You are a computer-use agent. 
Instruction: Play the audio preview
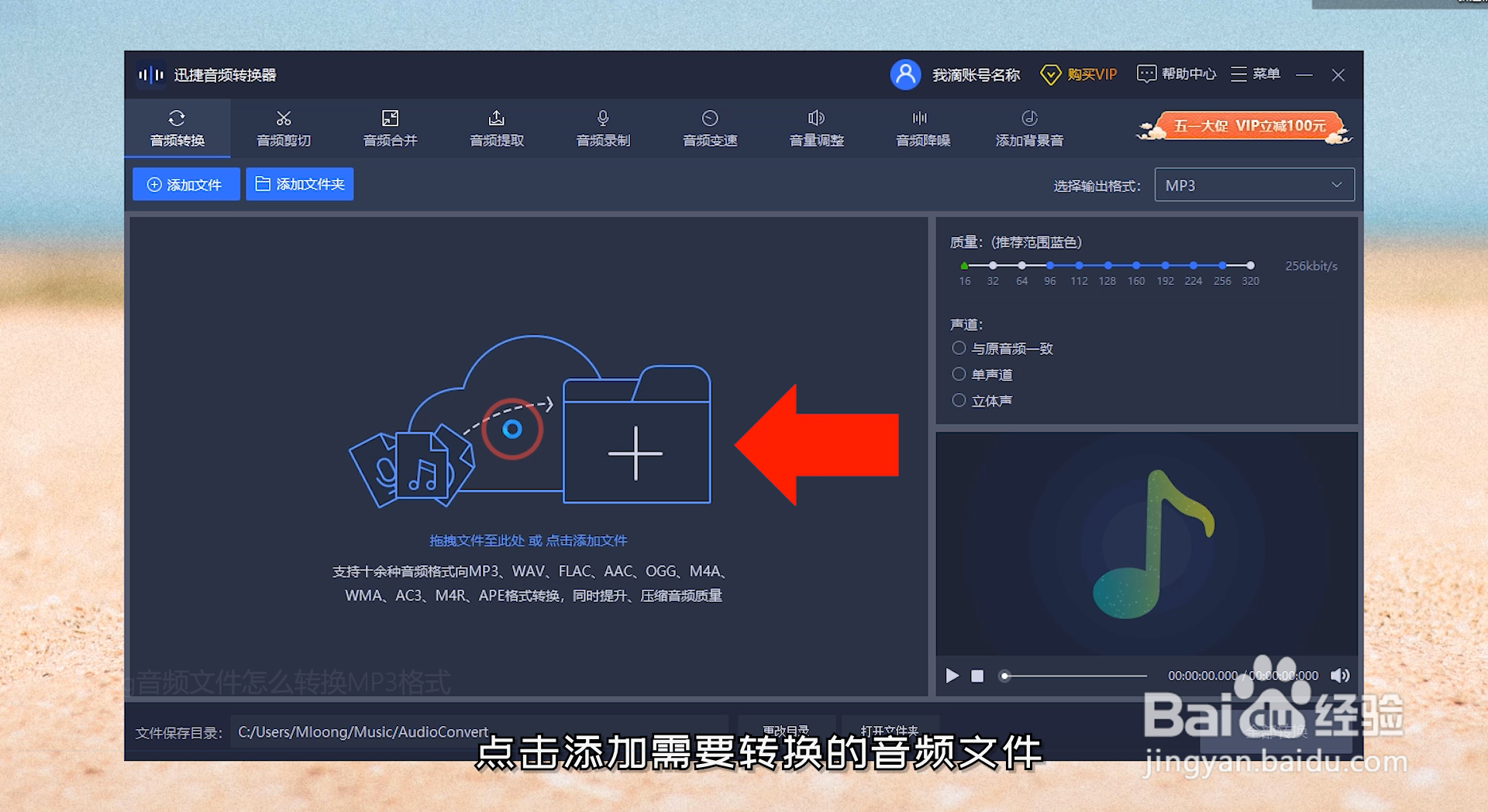point(952,676)
